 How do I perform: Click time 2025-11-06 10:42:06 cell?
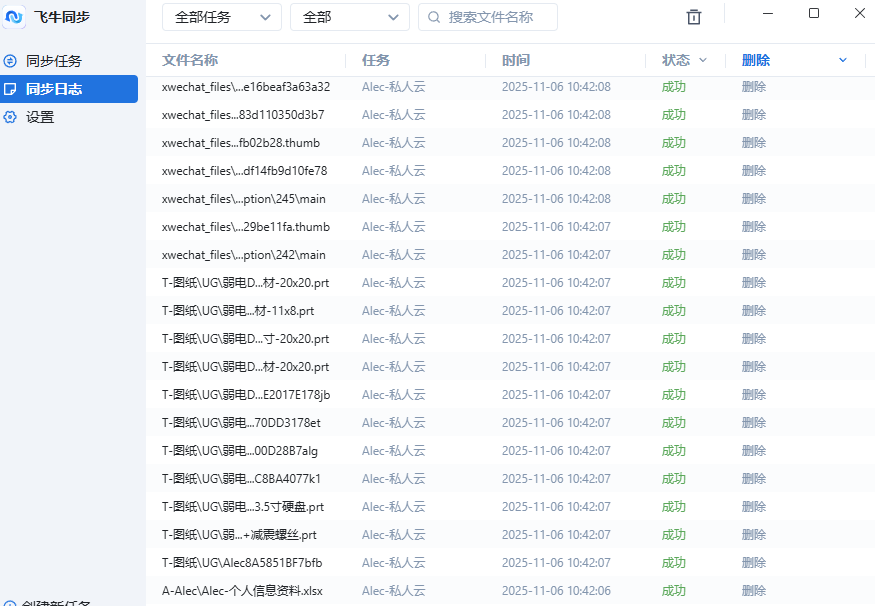pyautogui.click(x=556, y=591)
